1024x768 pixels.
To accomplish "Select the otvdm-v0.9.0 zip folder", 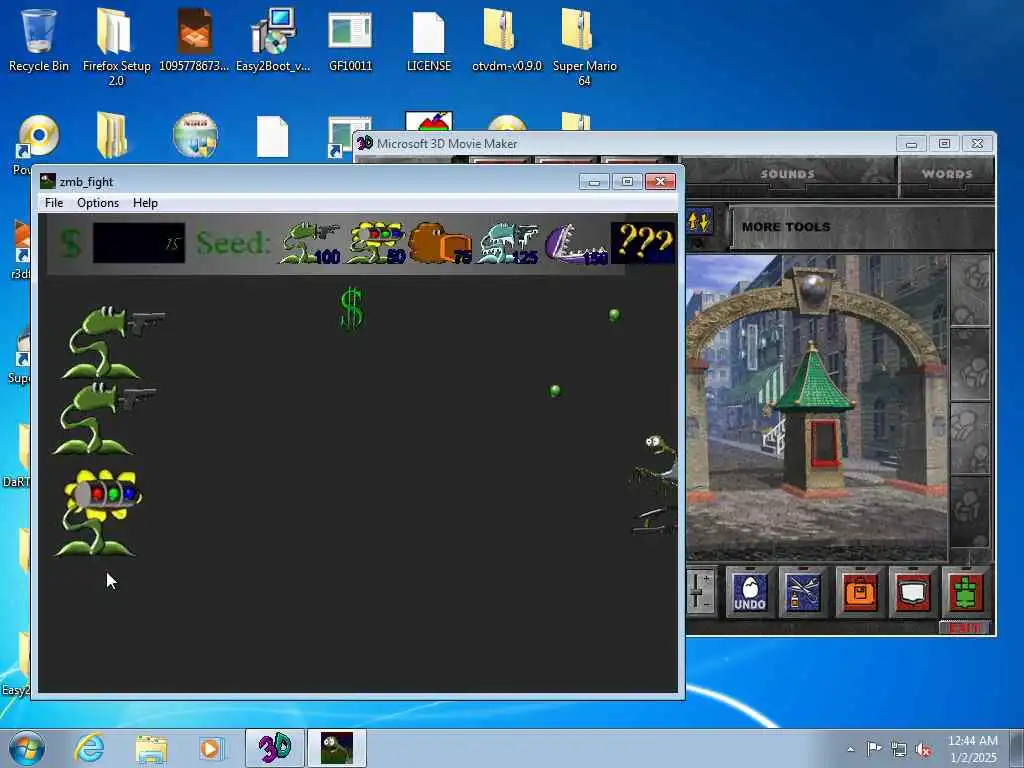I will (x=507, y=39).
